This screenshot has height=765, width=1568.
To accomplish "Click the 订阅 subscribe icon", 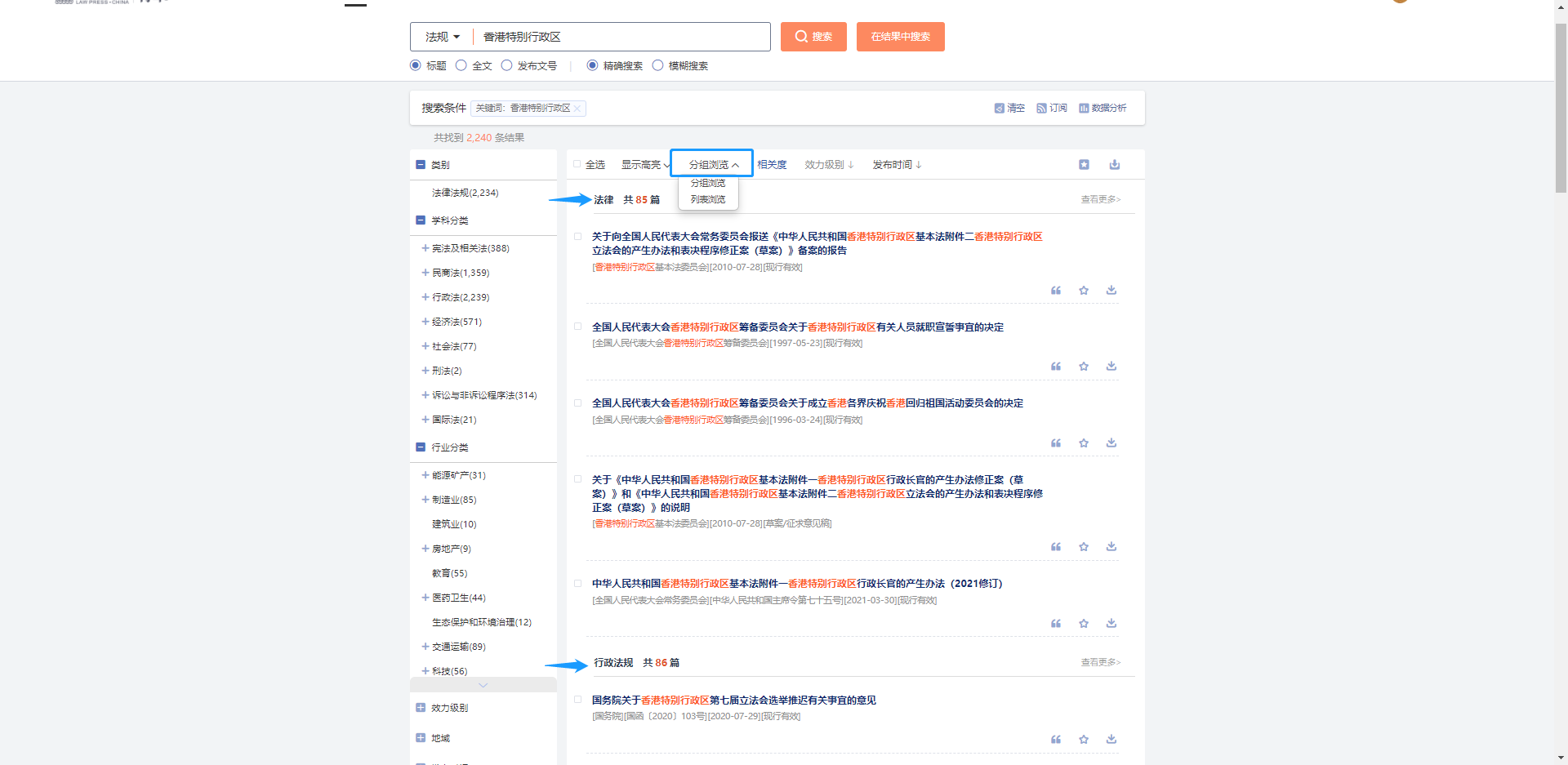I will pos(1041,109).
